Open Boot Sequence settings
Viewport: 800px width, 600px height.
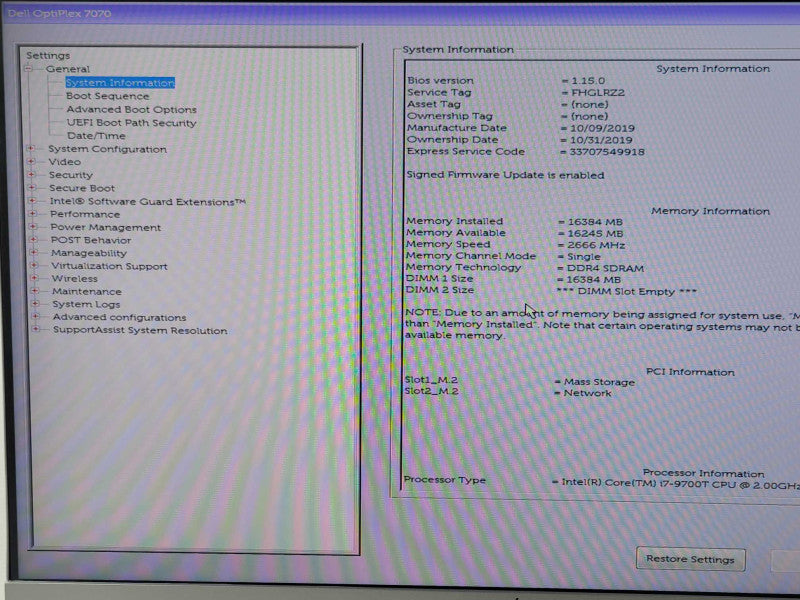pos(108,96)
